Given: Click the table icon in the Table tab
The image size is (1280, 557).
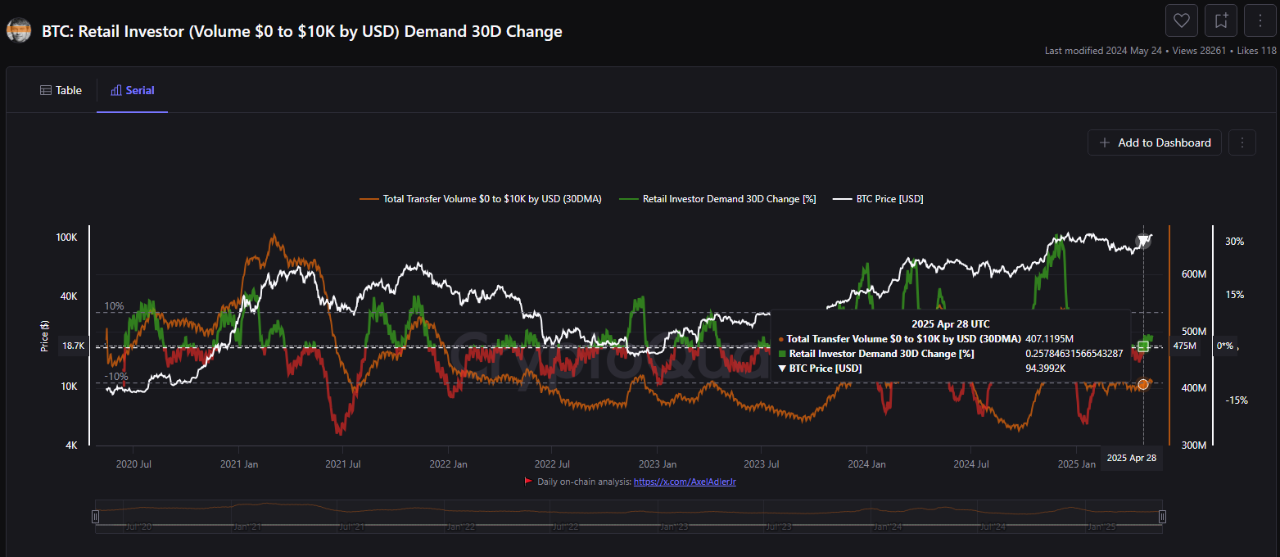Looking at the screenshot, I should point(45,90).
